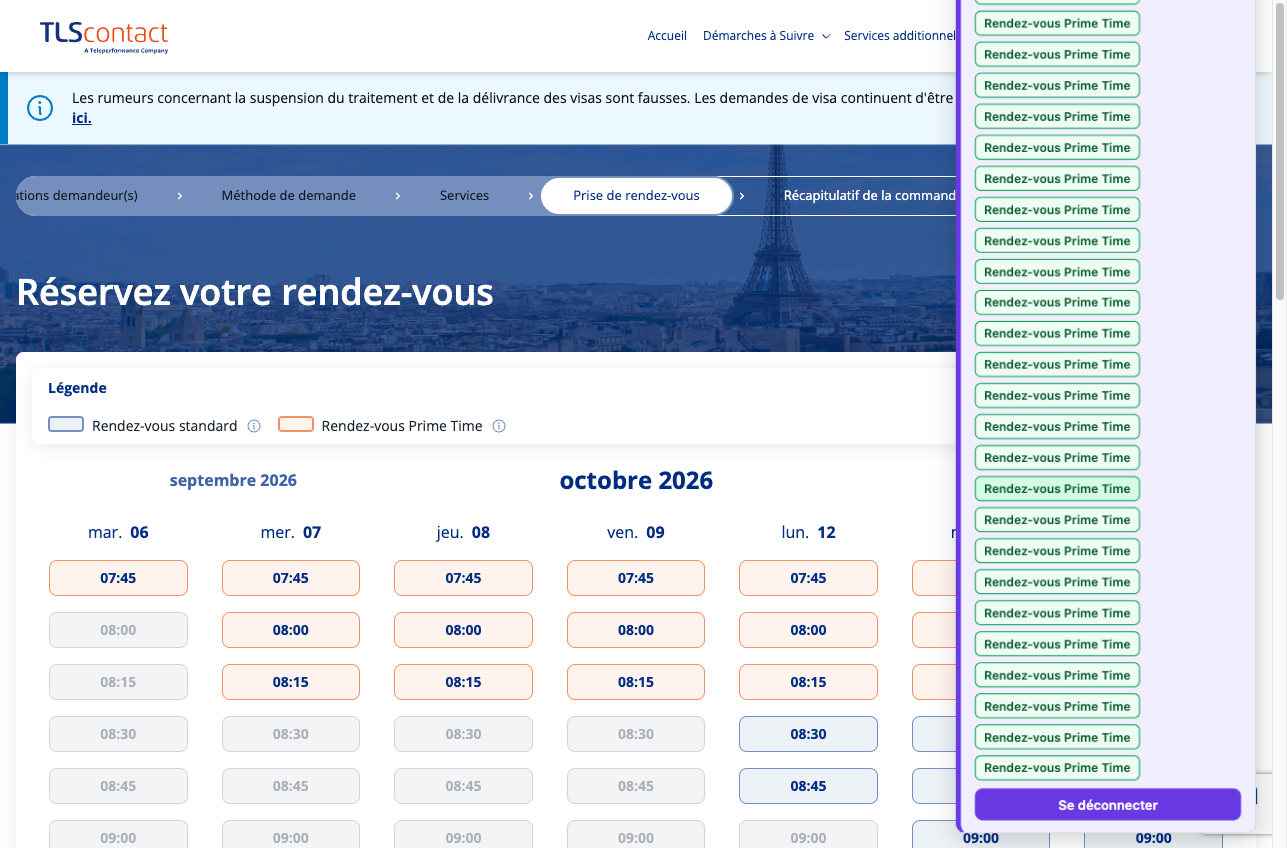Book 08:00 on jeu. 08
Viewport: 1287px width, 848px height.
[x=463, y=630]
